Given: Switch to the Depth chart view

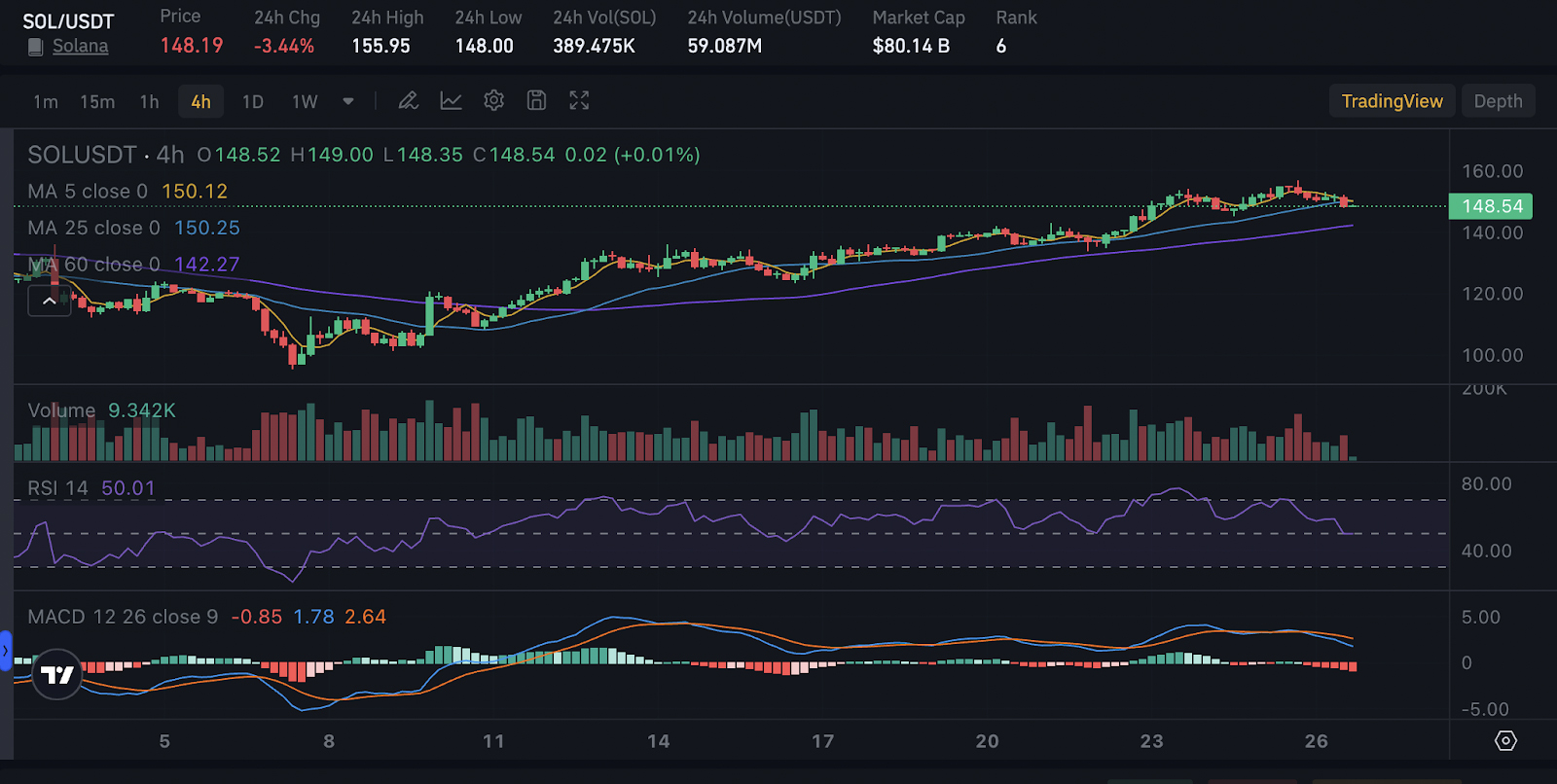Looking at the screenshot, I should click(x=1498, y=101).
